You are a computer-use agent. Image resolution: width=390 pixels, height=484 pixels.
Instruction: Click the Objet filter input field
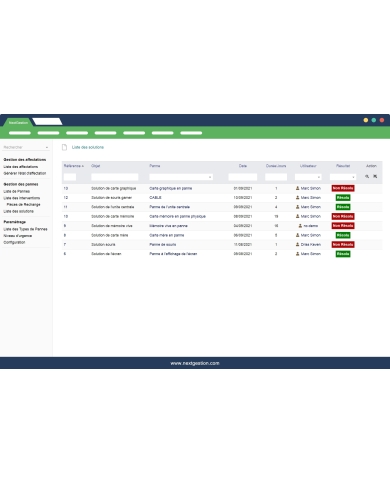coord(115,177)
